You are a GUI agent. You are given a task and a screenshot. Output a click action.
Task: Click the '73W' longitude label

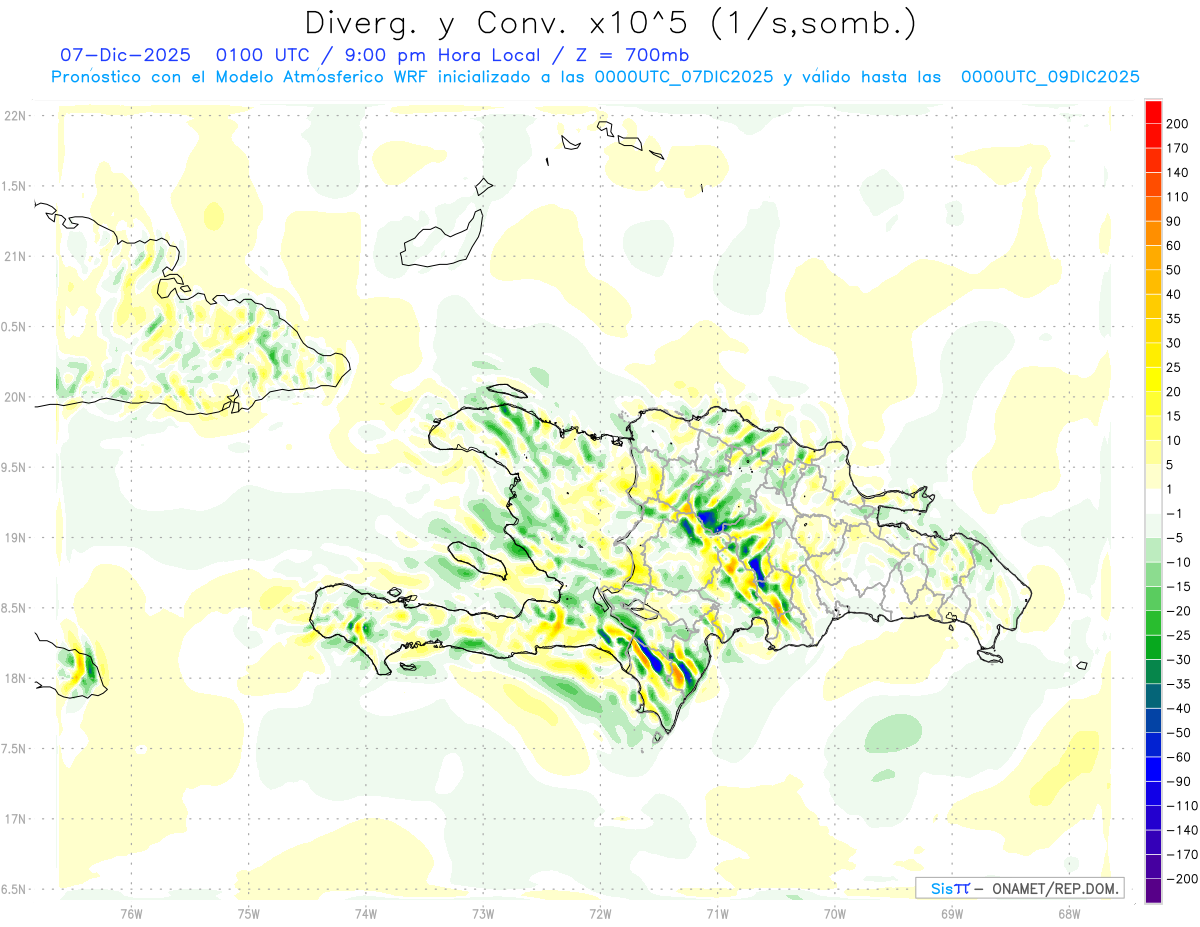tap(483, 914)
